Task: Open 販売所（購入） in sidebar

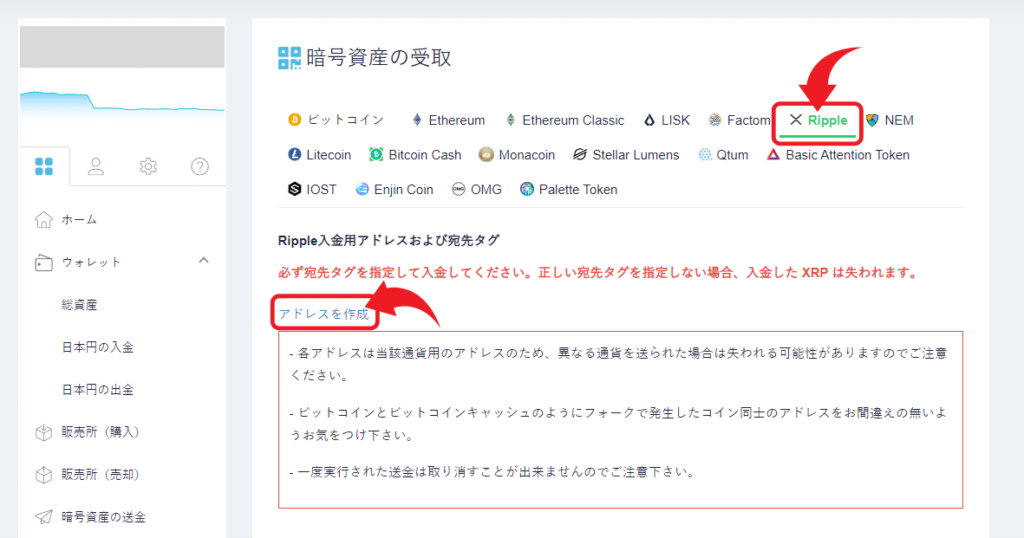Action: click(101, 432)
